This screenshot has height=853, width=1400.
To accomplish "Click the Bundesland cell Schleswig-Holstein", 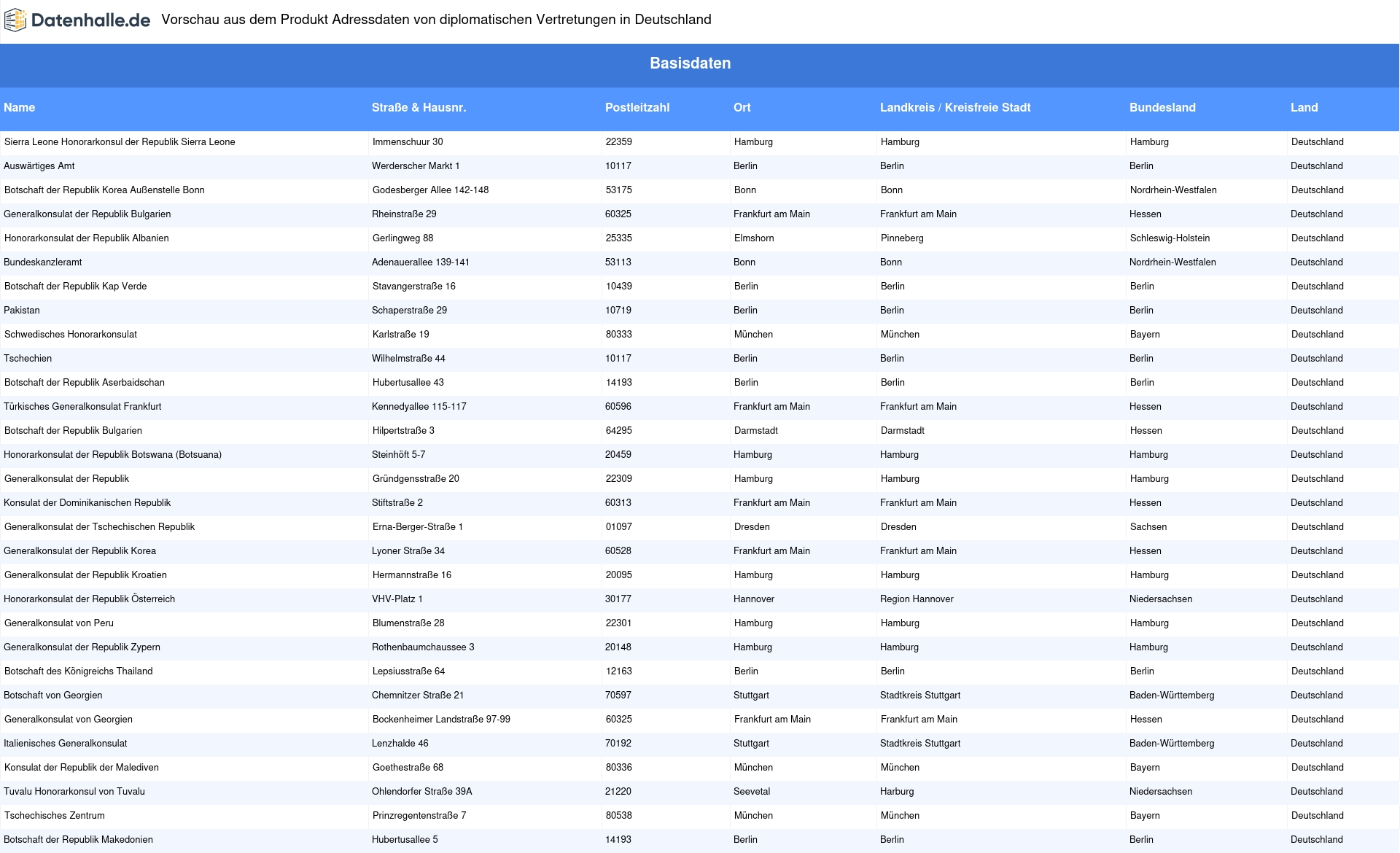I will pyautogui.click(x=1170, y=238).
